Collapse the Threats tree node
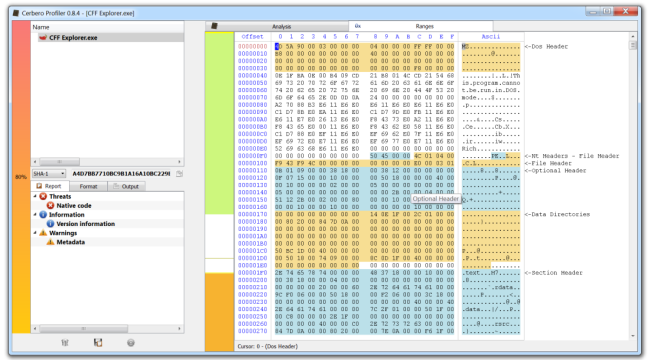The image size is (650, 360). point(35,196)
